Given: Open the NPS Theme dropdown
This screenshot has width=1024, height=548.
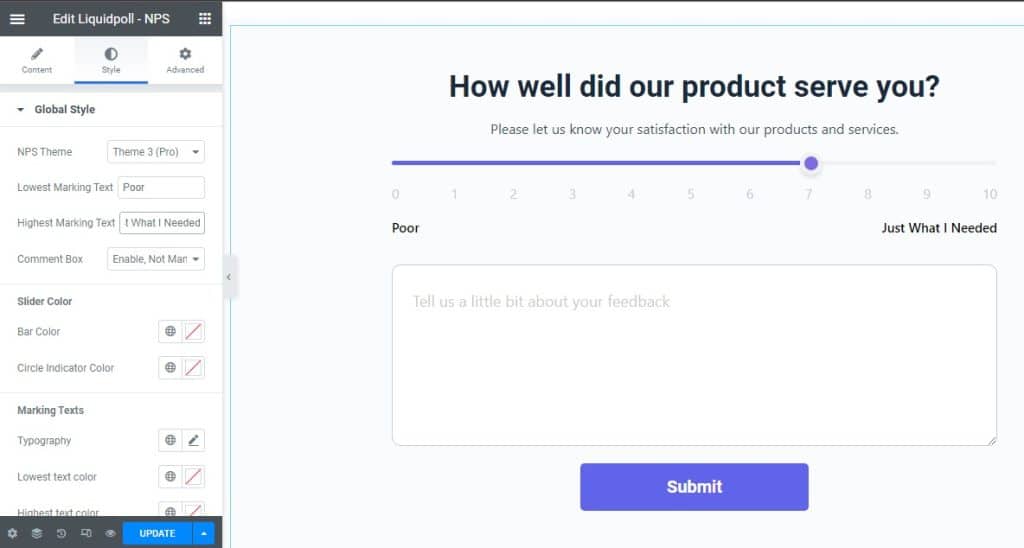Looking at the screenshot, I should (155, 152).
